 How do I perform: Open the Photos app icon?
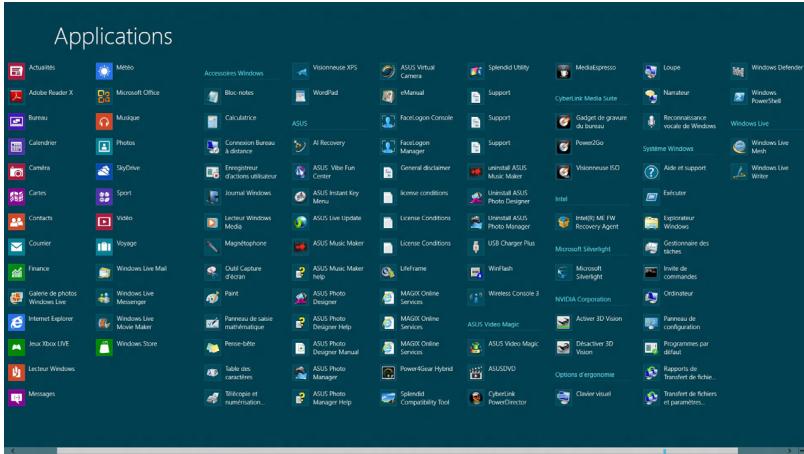point(104,147)
